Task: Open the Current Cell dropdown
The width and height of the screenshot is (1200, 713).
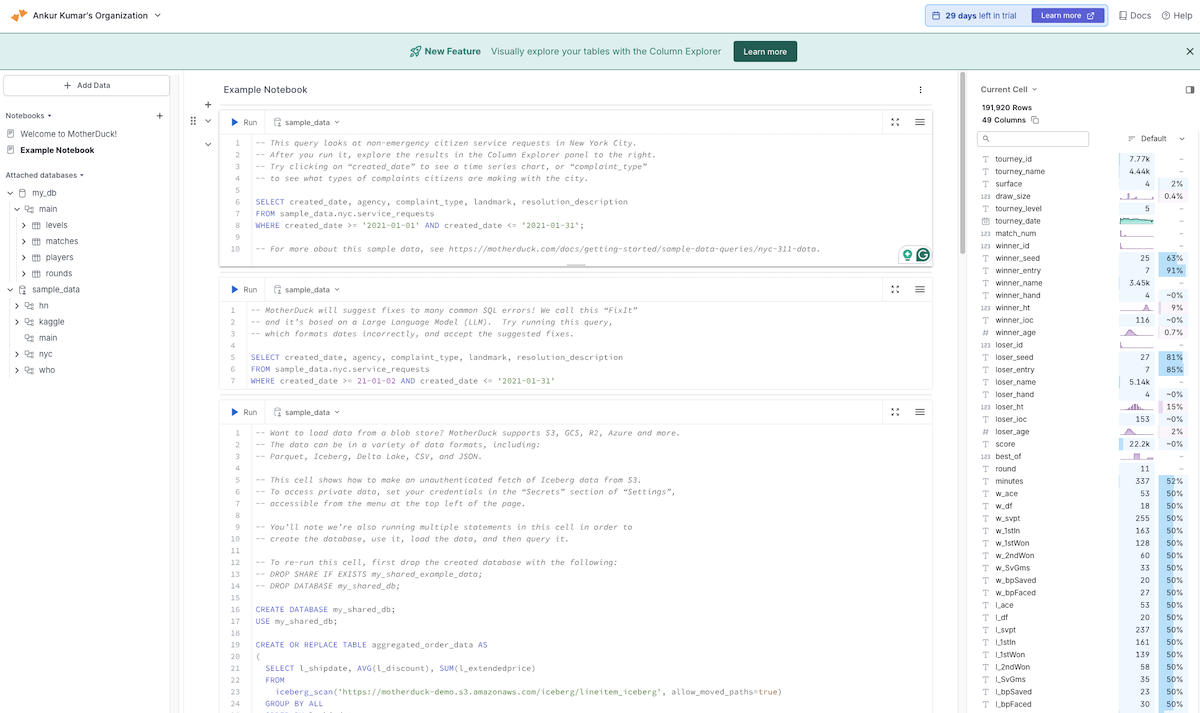Action: (1009, 90)
